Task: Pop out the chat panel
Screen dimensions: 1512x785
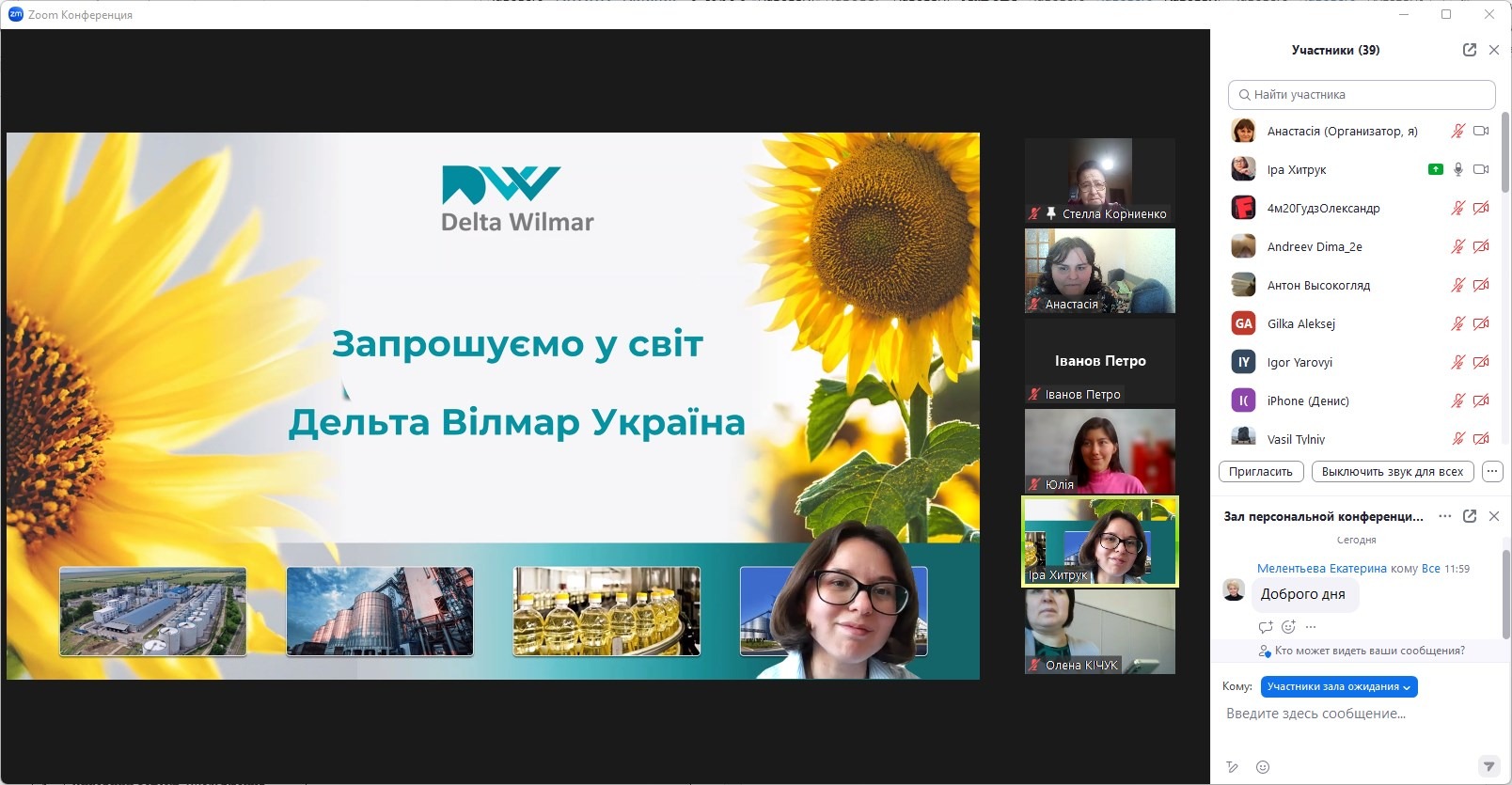Action: pyautogui.click(x=1470, y=516)
